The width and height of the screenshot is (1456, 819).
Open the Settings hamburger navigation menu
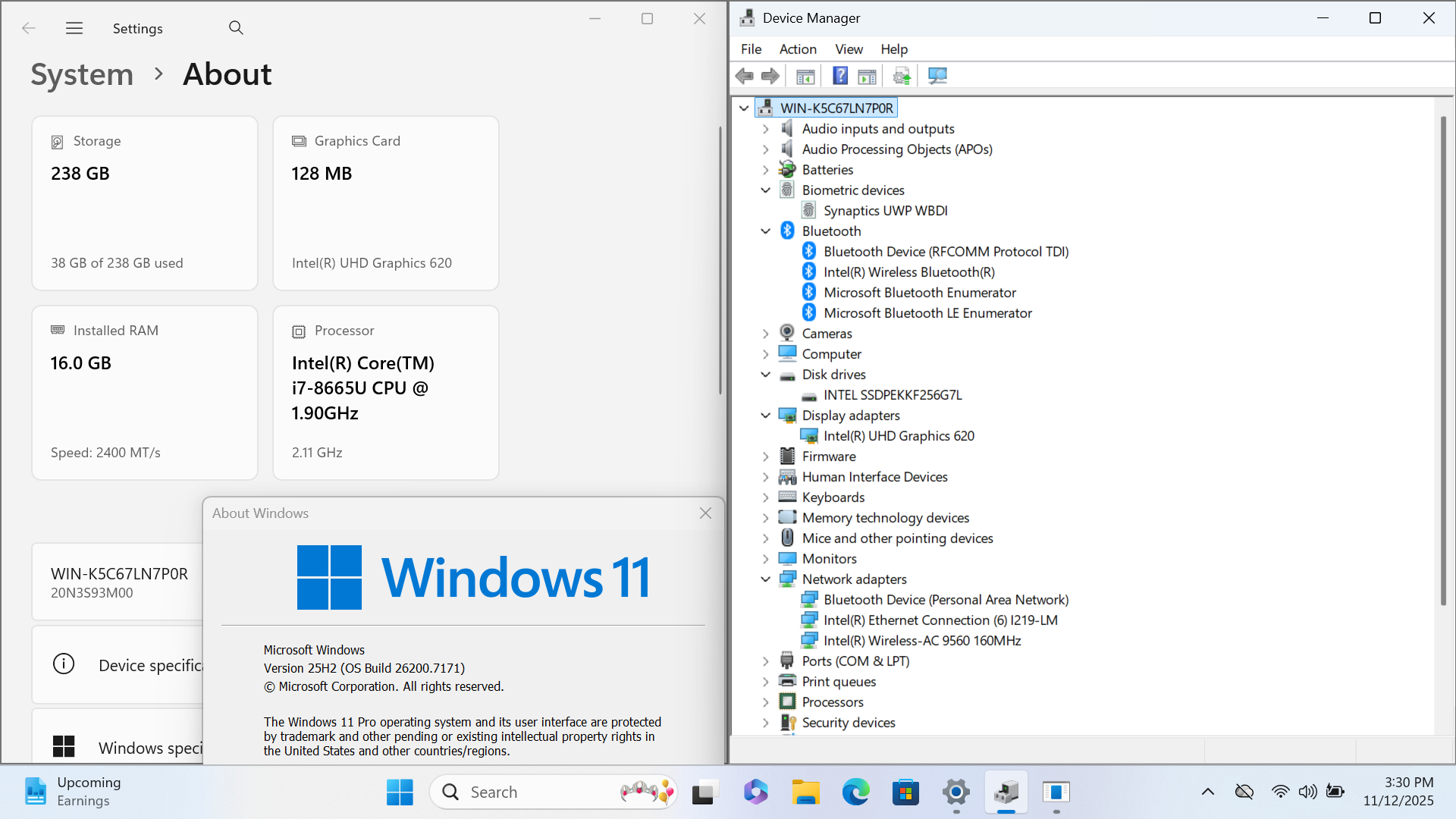coord(74,28)
